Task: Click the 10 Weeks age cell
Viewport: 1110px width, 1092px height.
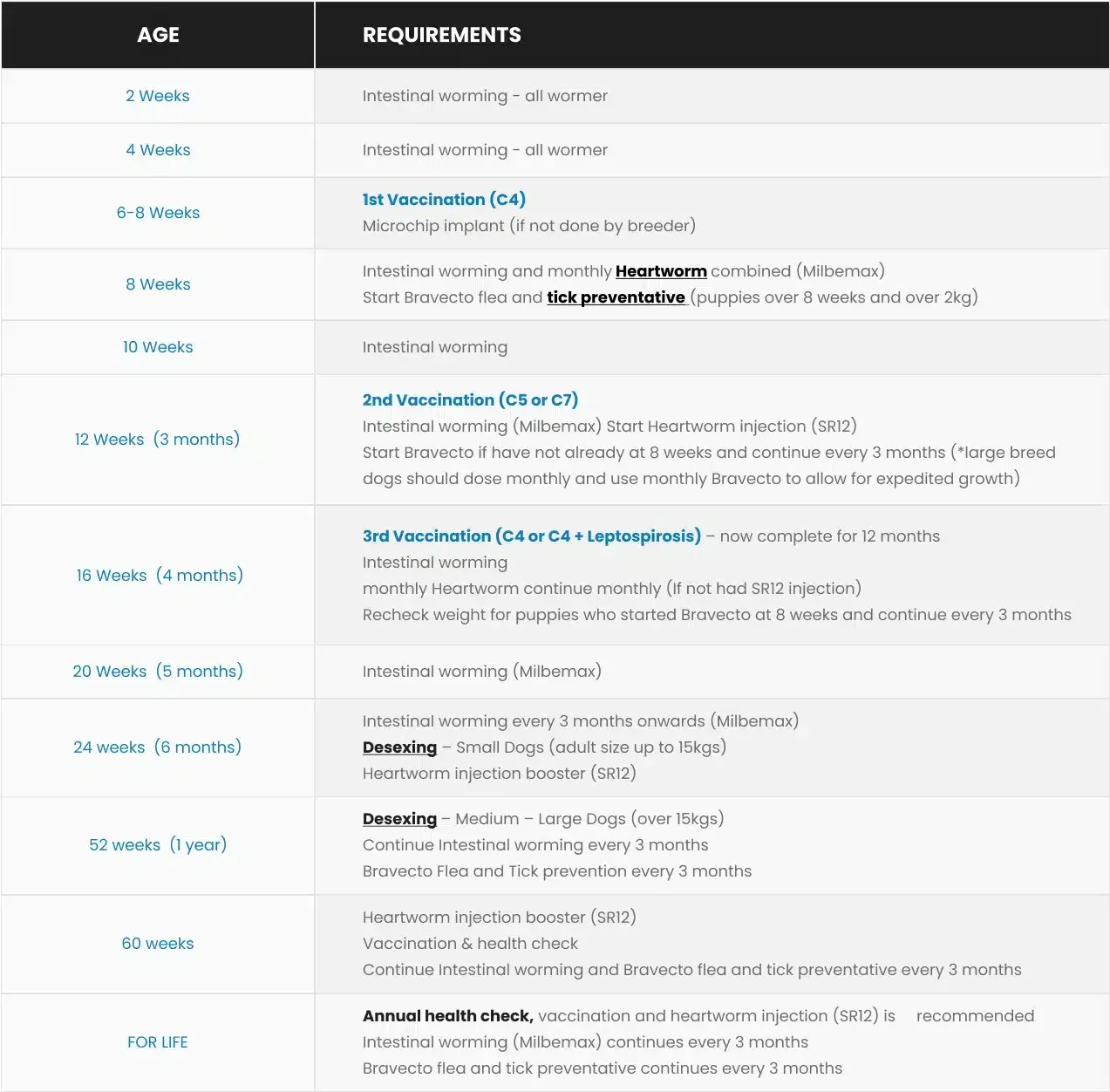Action: point(158,347)
